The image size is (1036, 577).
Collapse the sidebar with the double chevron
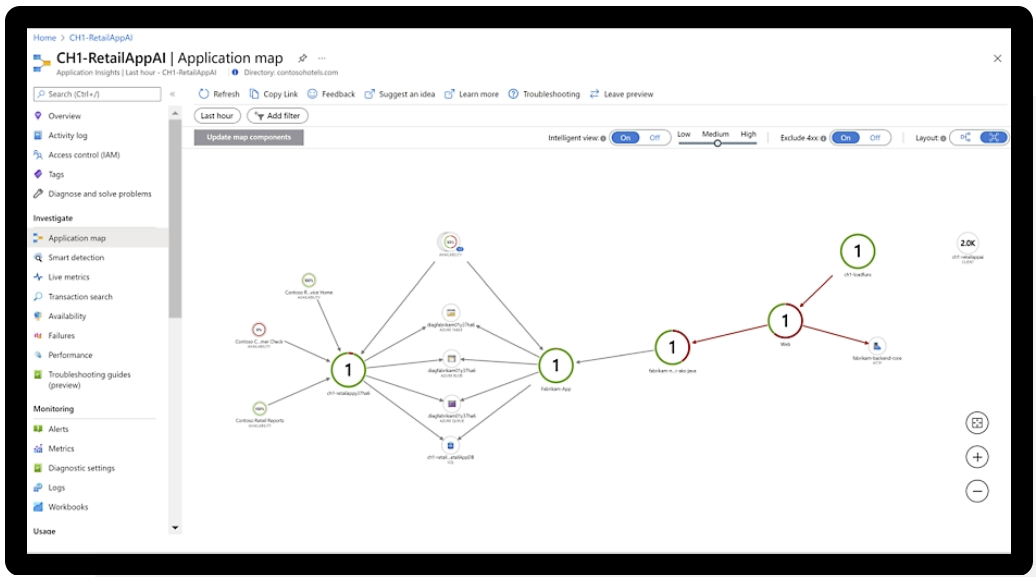pyautogui.click(x=172, y=94)
